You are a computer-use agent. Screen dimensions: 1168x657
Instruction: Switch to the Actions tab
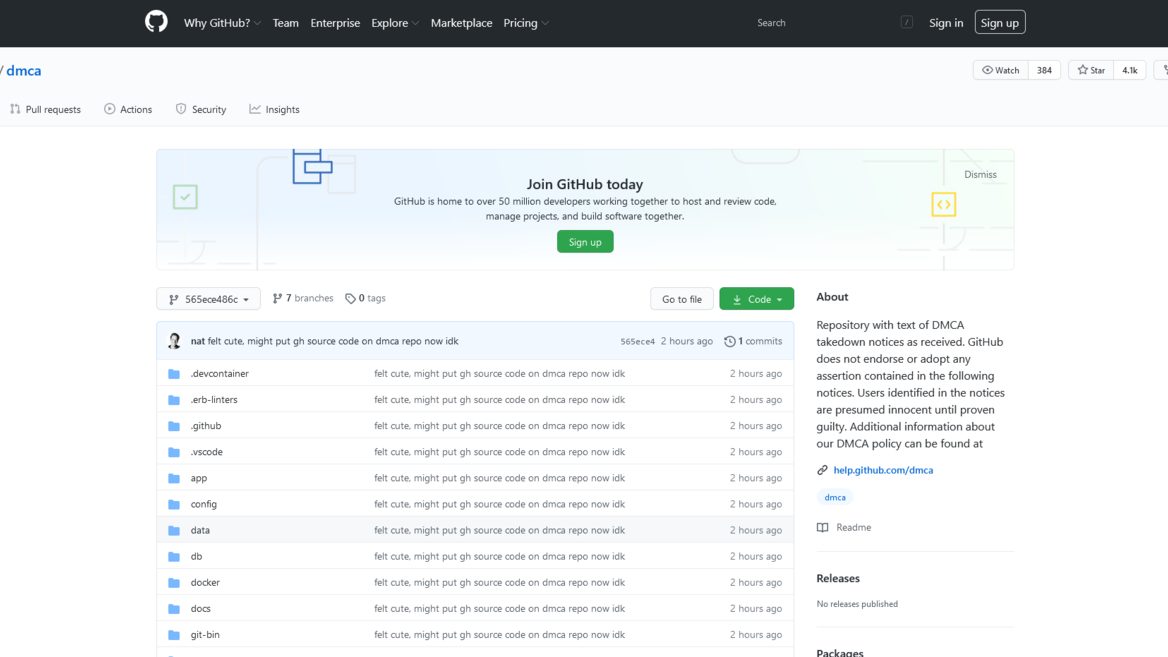[x=128, y=110]
